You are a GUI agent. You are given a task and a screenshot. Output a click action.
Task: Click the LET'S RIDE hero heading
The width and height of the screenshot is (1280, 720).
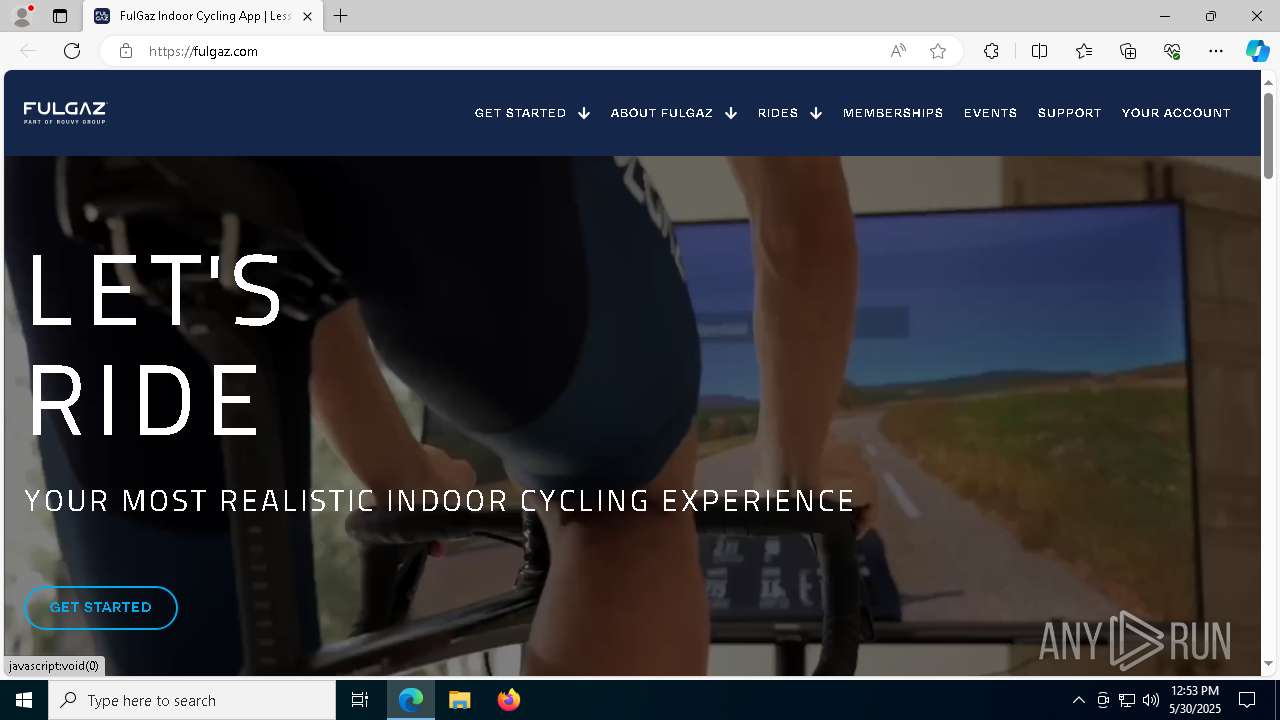tap(155, 345)
